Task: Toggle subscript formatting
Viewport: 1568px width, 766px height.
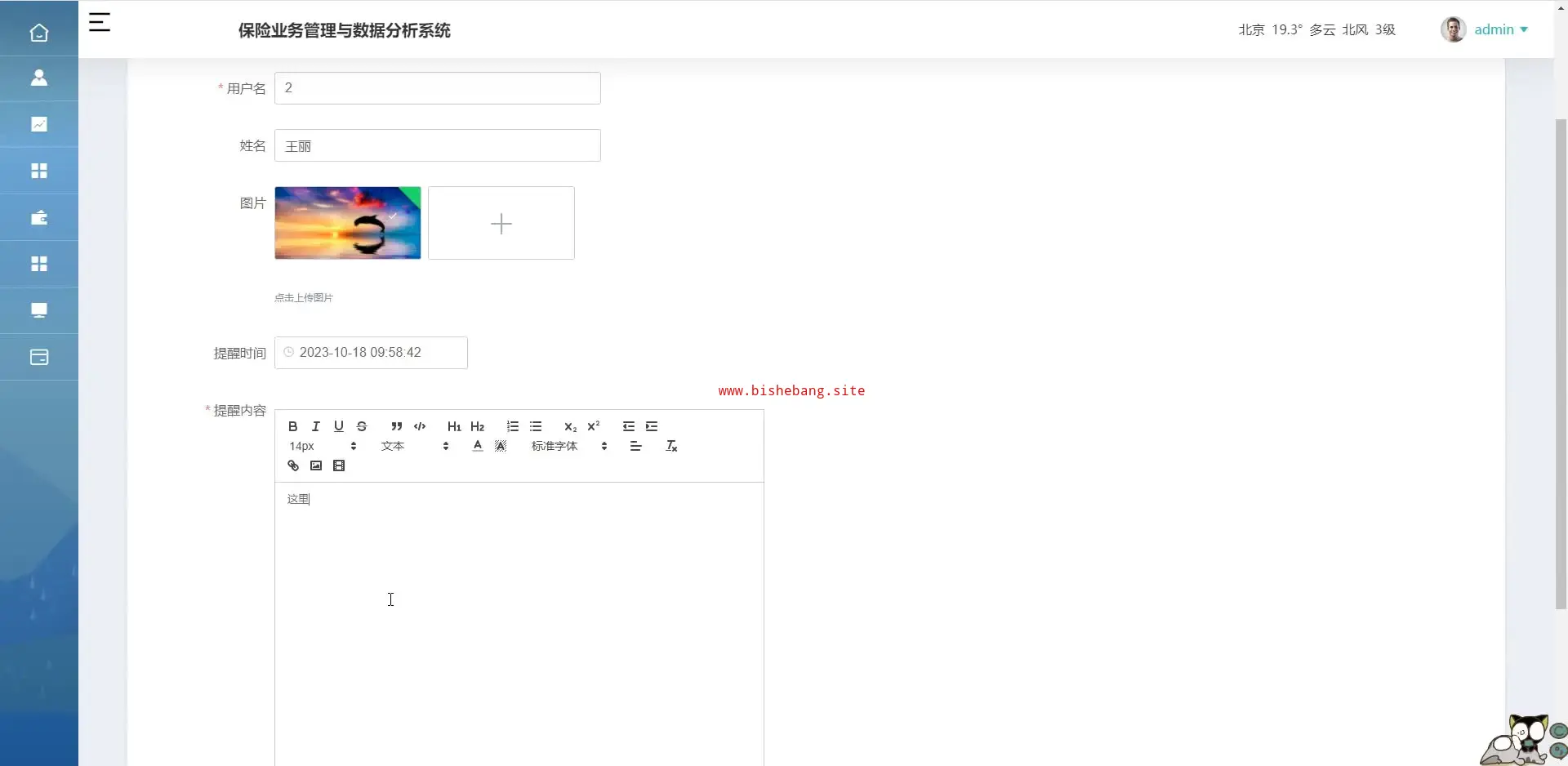Action: (x=571, y=426)
